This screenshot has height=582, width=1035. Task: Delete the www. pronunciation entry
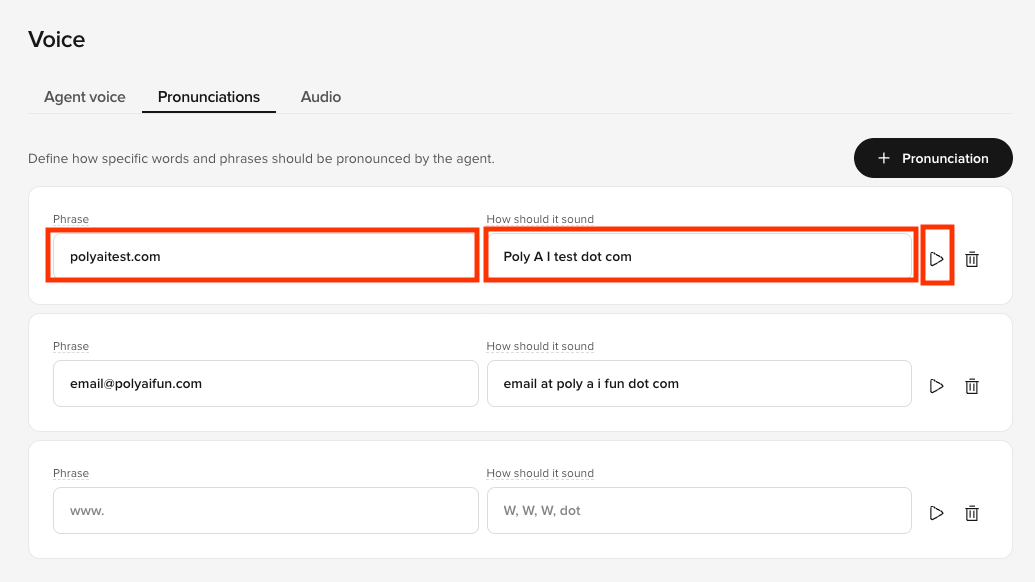point(972,513)
